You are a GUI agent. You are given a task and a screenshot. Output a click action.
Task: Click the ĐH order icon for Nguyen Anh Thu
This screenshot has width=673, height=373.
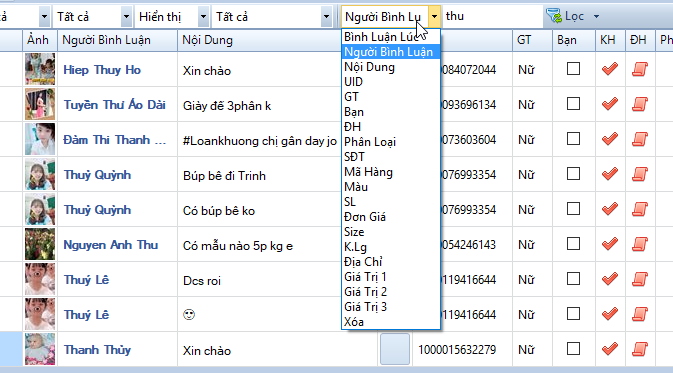[640, 244]
